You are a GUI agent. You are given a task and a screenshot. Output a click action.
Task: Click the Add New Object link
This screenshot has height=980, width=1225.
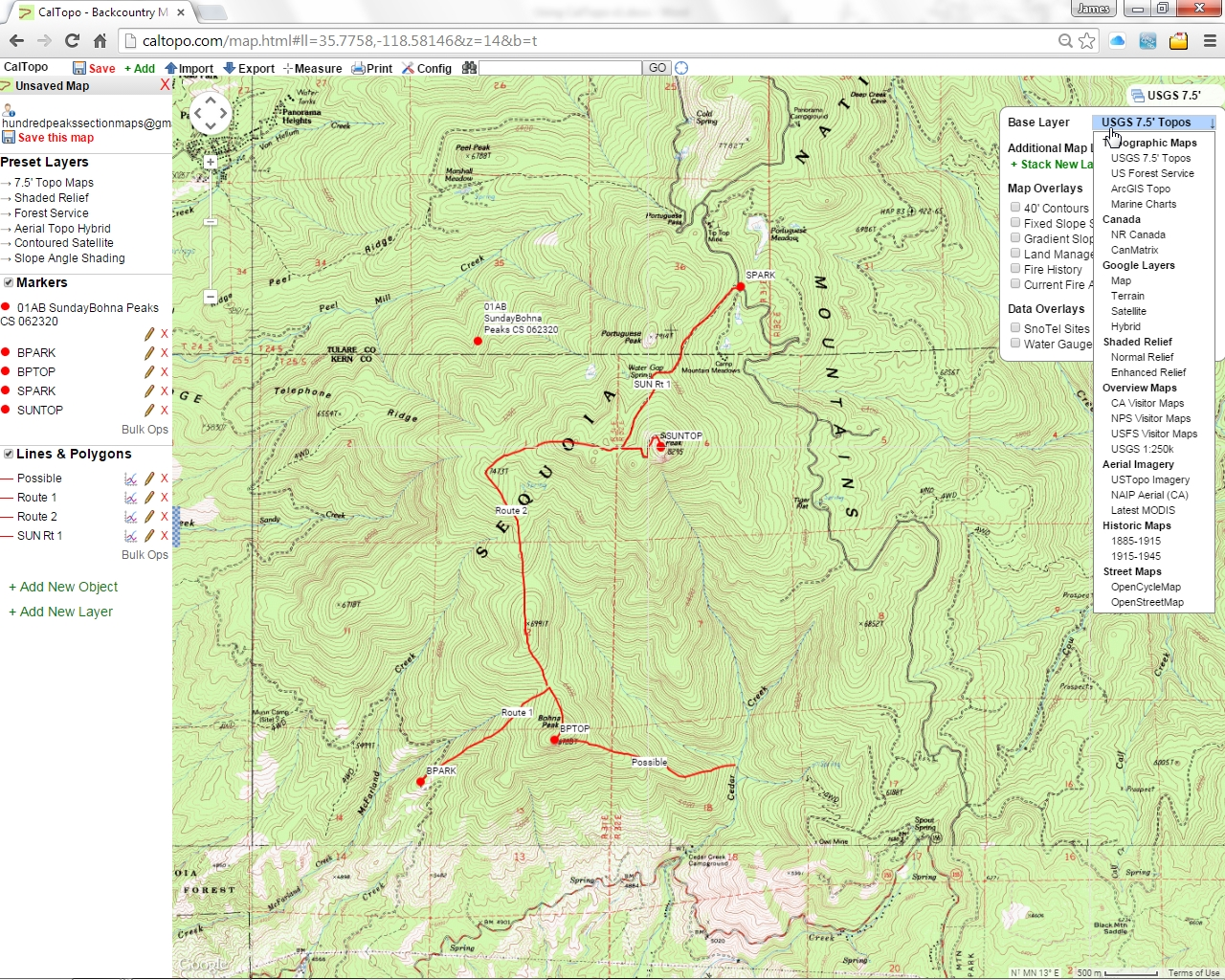[x=63, y=587]
